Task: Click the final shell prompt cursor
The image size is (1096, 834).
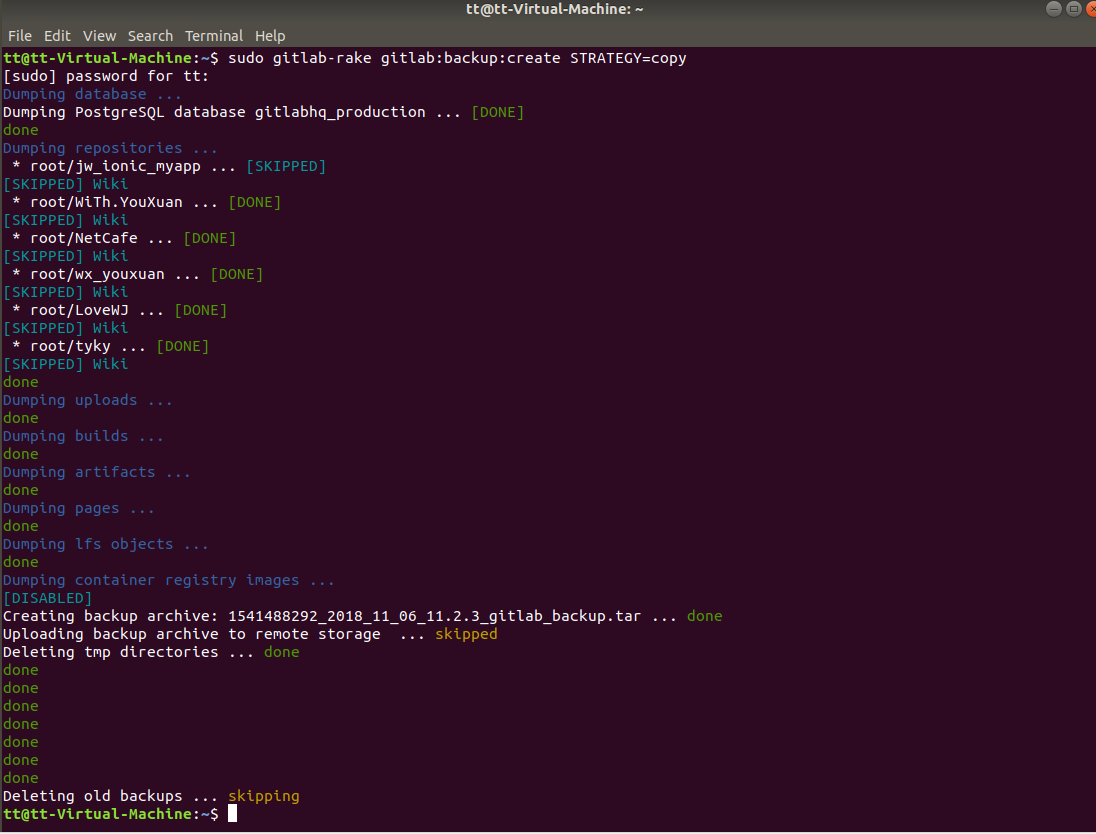Action: coord(233,814)
